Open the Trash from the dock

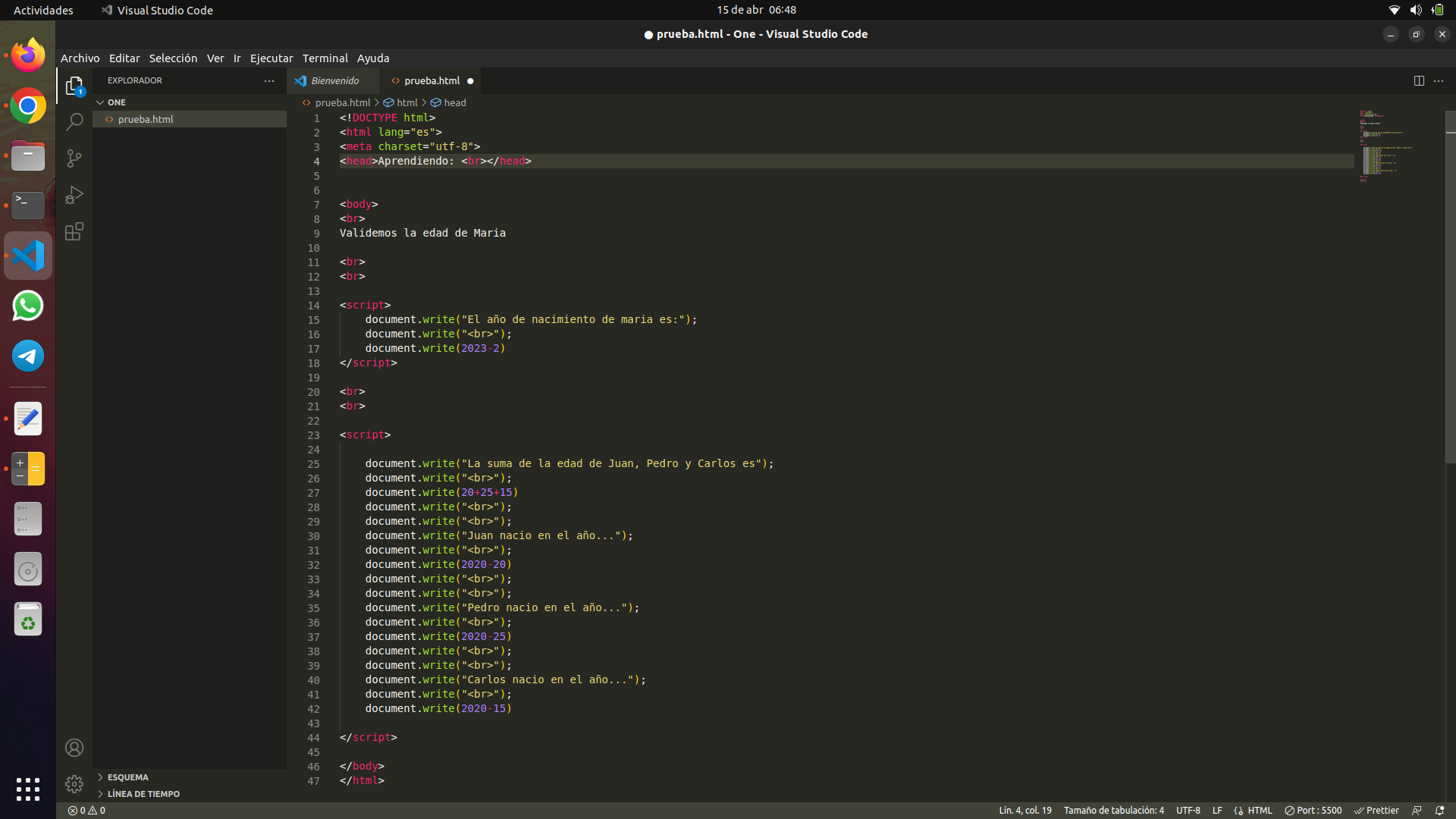28,620
